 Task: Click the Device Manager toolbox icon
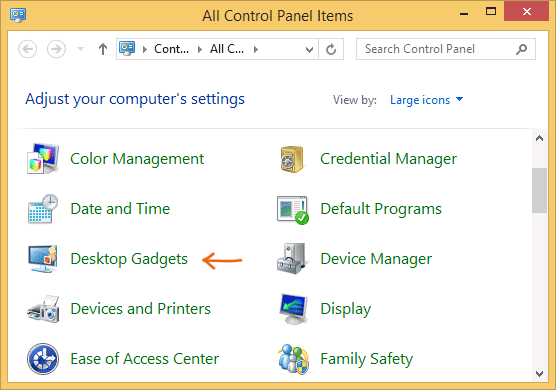pyautogui.click(x=291, y=259)
